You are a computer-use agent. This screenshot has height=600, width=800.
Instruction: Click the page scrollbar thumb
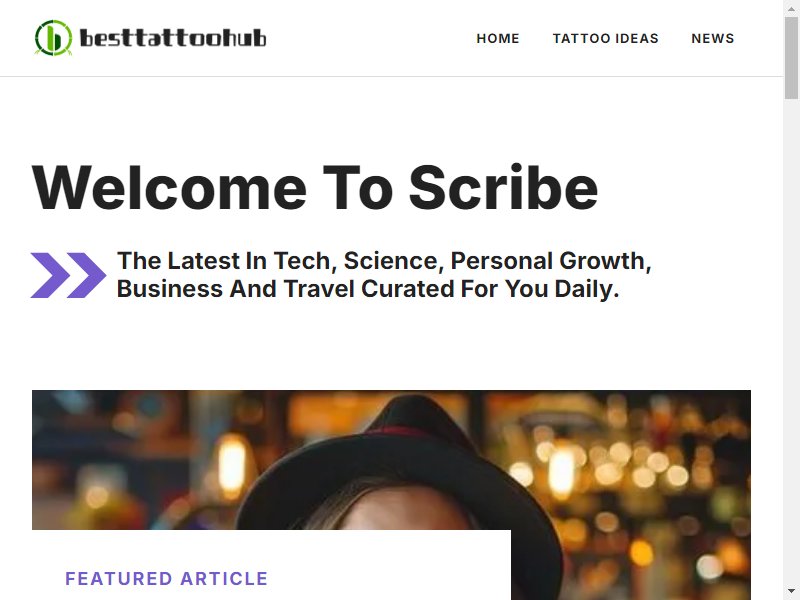[792, 57]
